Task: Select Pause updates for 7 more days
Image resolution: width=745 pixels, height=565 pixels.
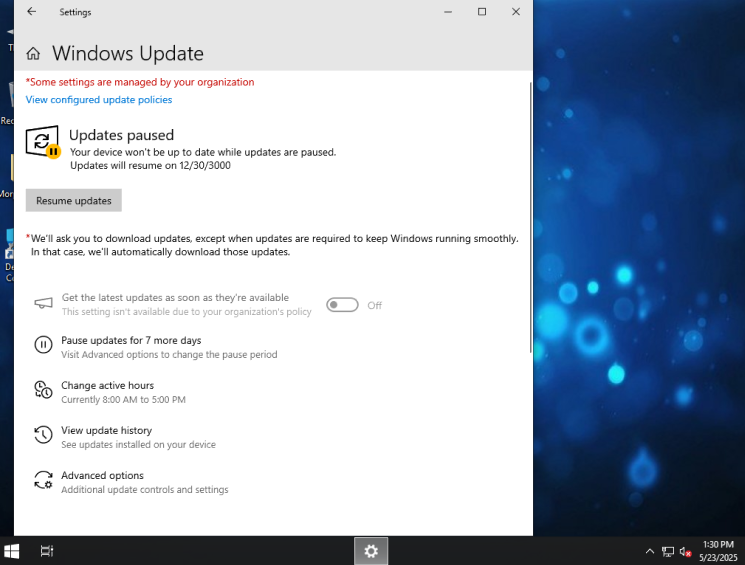Action: [131, 340]
